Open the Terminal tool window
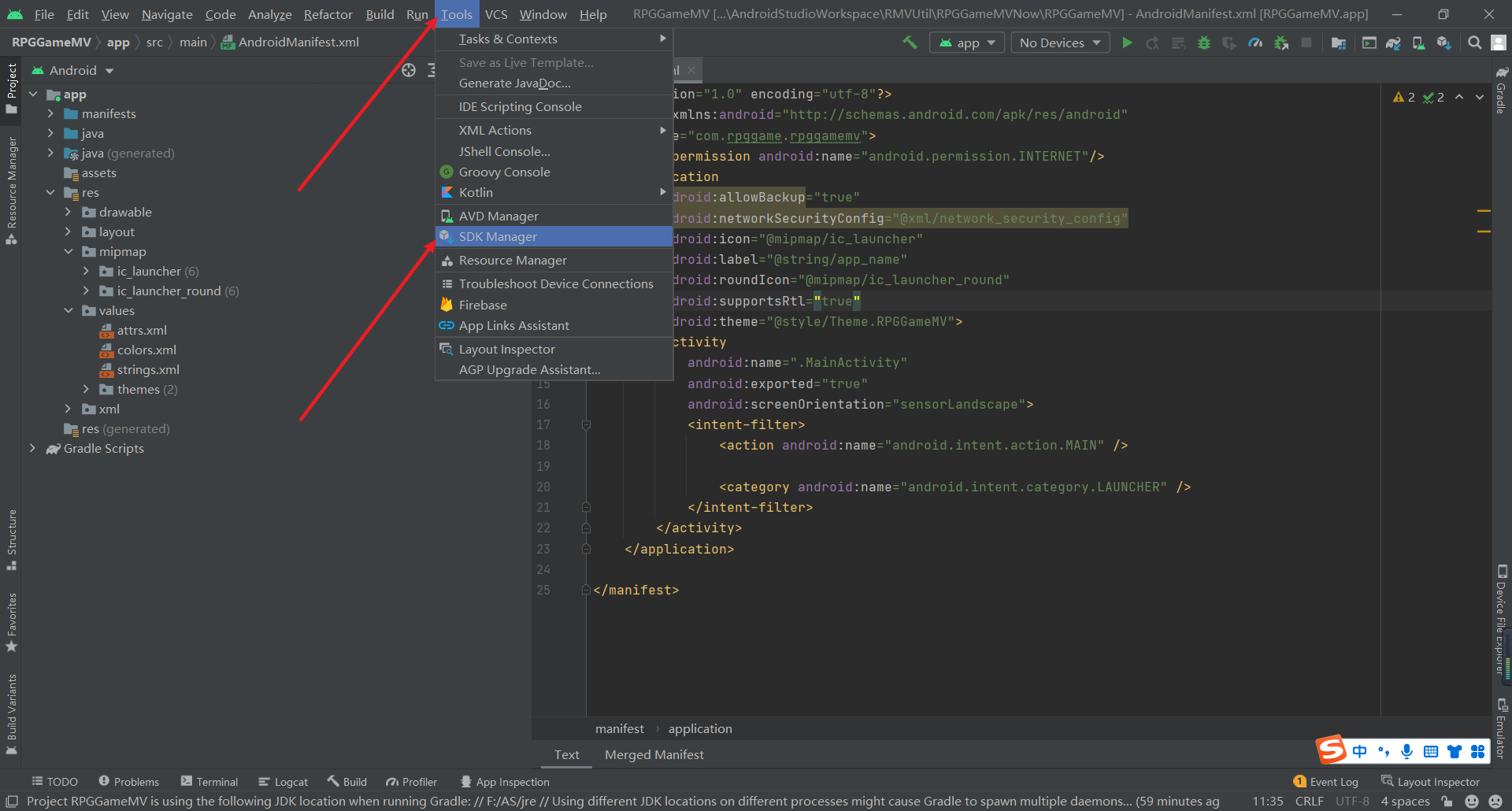The width and height of the screenshot is (1512, 811). [209, 781]
